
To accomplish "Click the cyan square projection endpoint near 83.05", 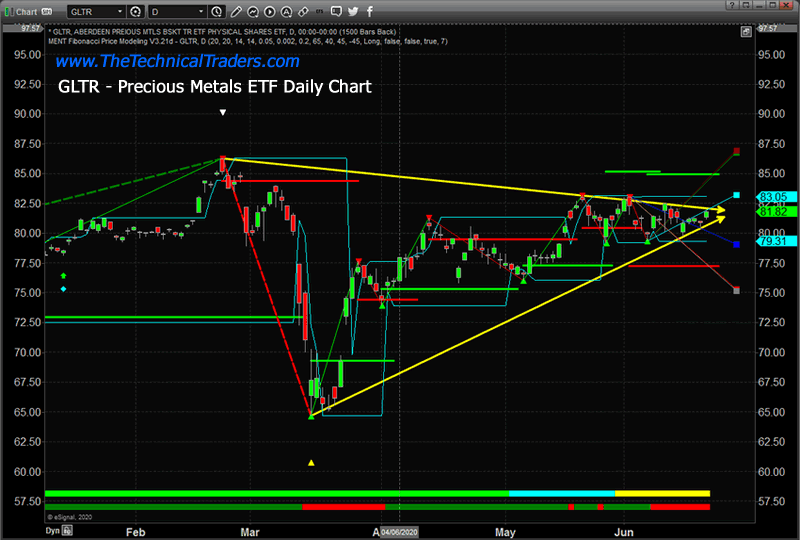I will pos(737,195).
